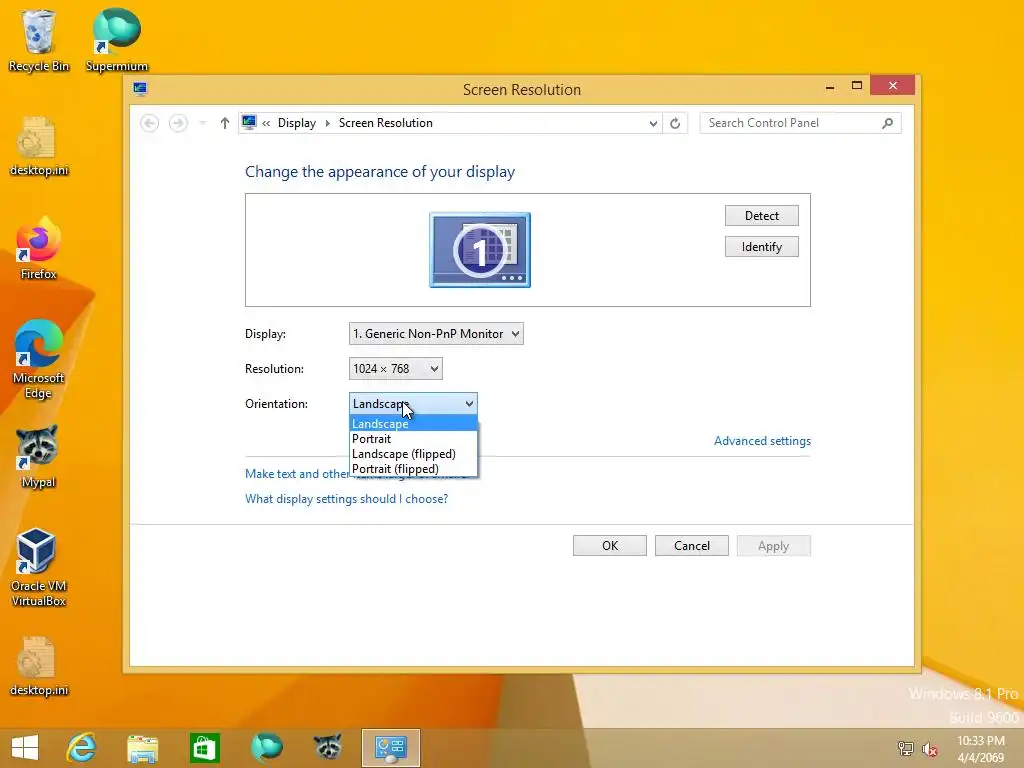
Task: Open Microsoft Edge desktop shortcut
Action: [x=39, y=359]
